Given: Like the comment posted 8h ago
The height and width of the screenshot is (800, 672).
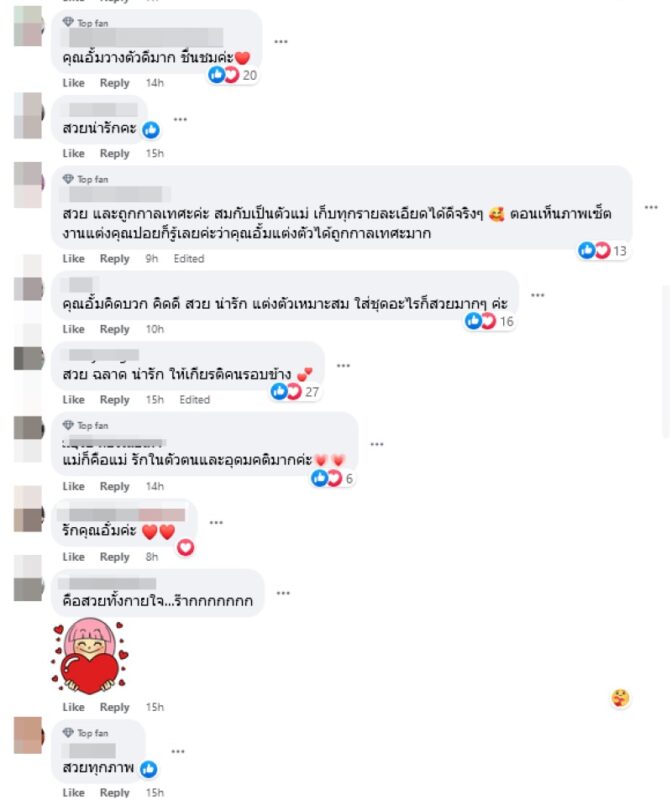Looking at the screenshot, I should (73, 557).
